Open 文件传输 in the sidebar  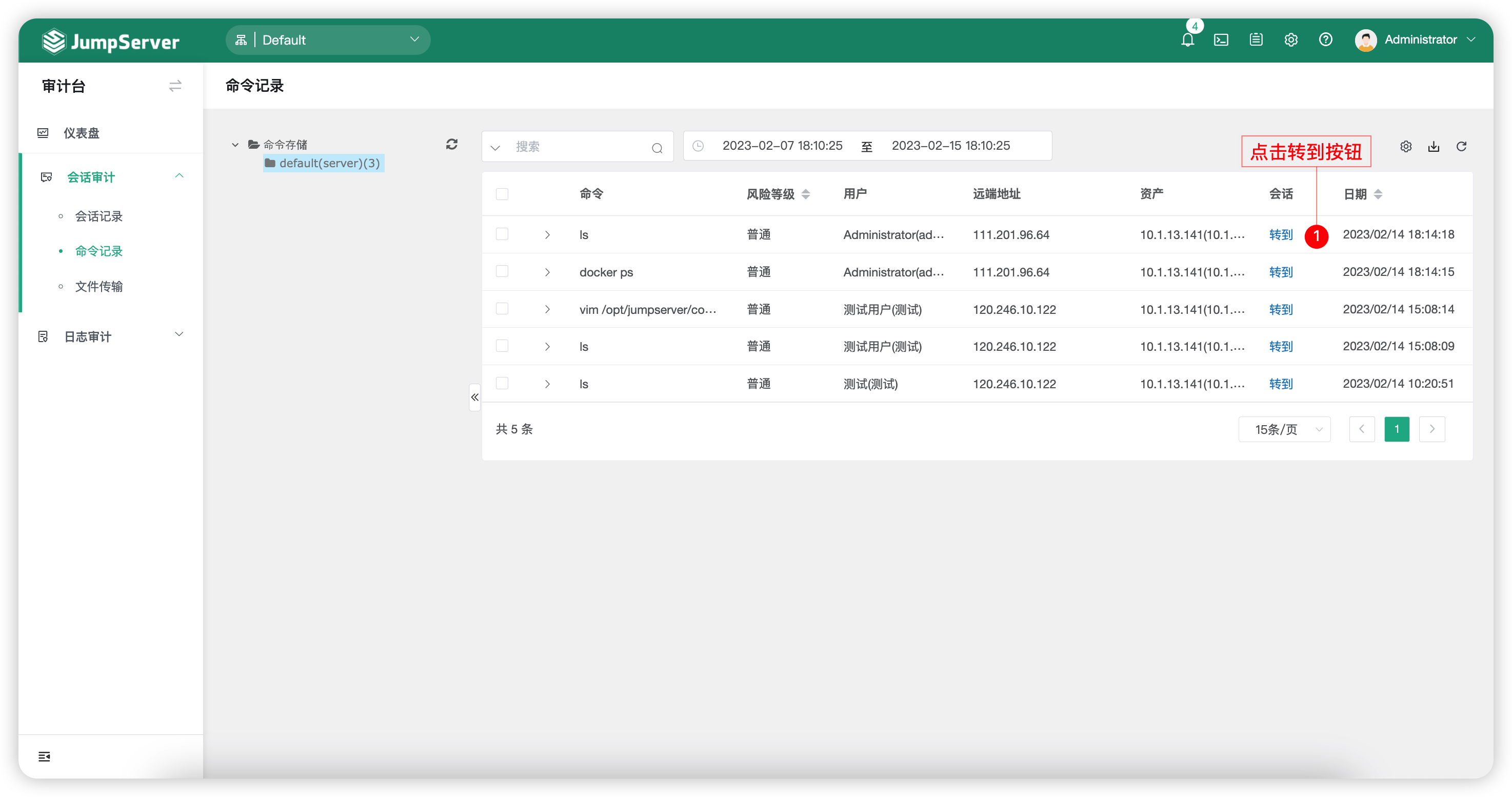click(98, 286)
